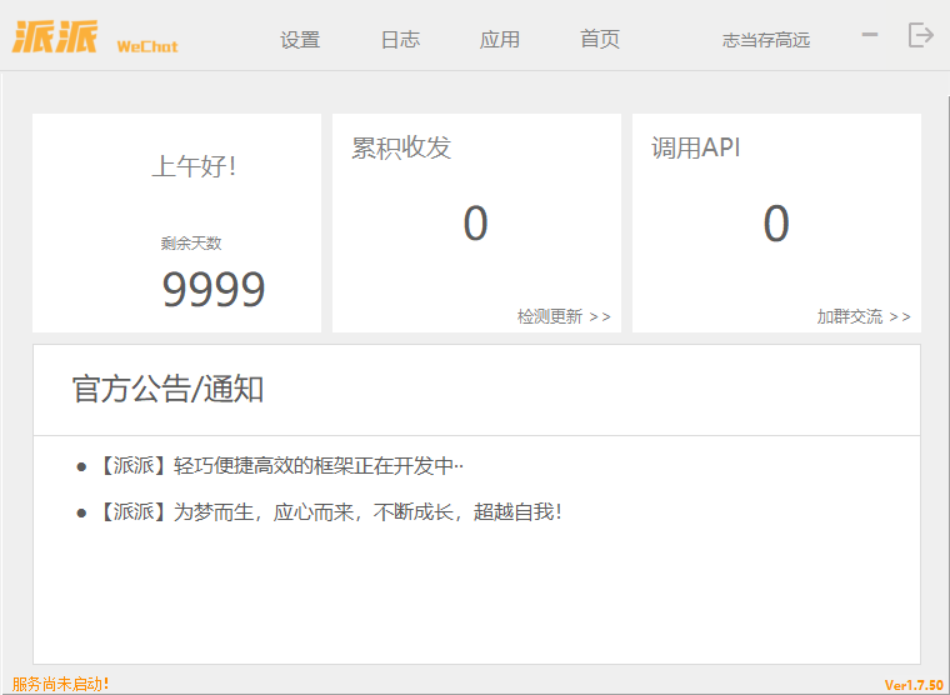Viewport: 950px width, 695px height.
Task: Switch to the 日志 page
Action: click(400, 40)
